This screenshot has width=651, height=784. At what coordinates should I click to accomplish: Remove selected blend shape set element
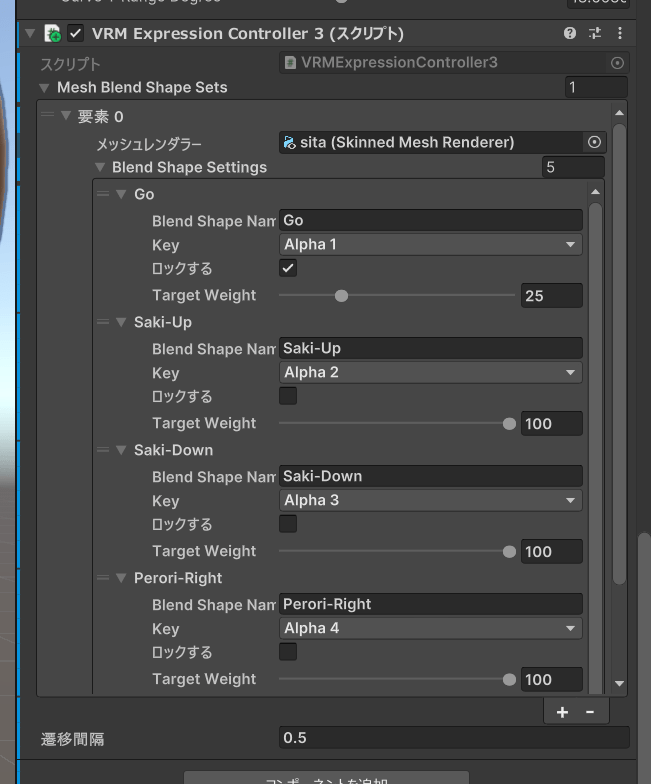(590, 712)
